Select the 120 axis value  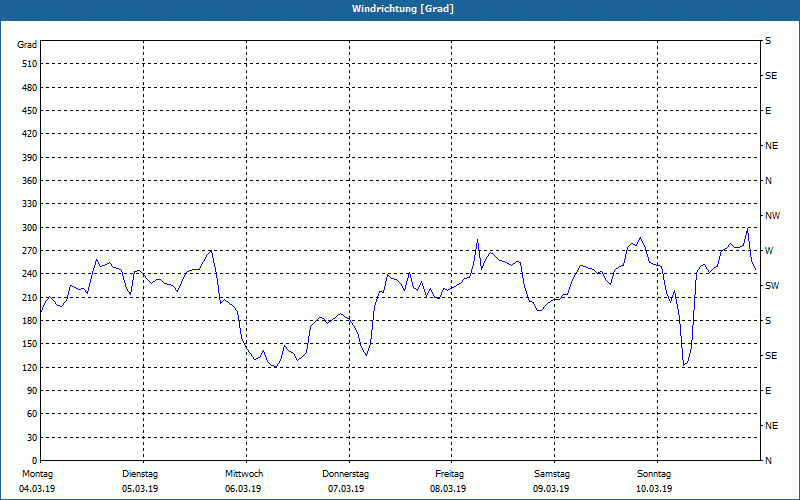click(x=30, y=367)
